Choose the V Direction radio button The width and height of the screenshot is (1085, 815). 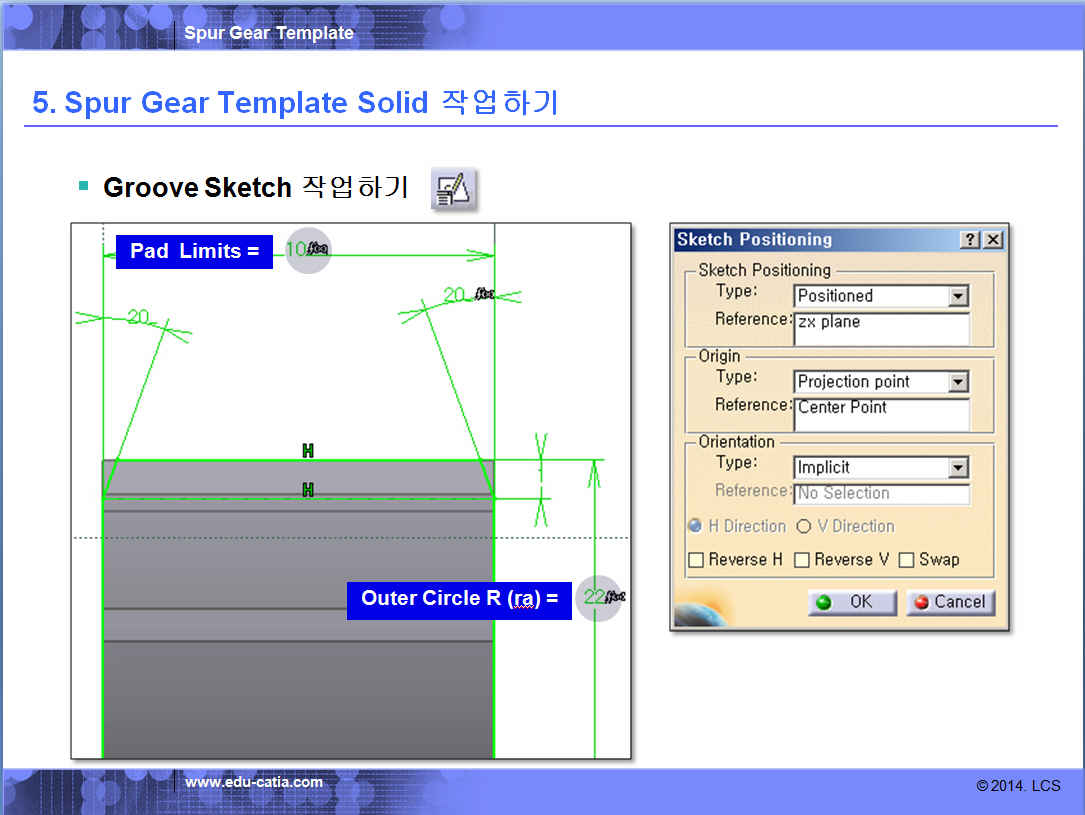coord(804,526)
